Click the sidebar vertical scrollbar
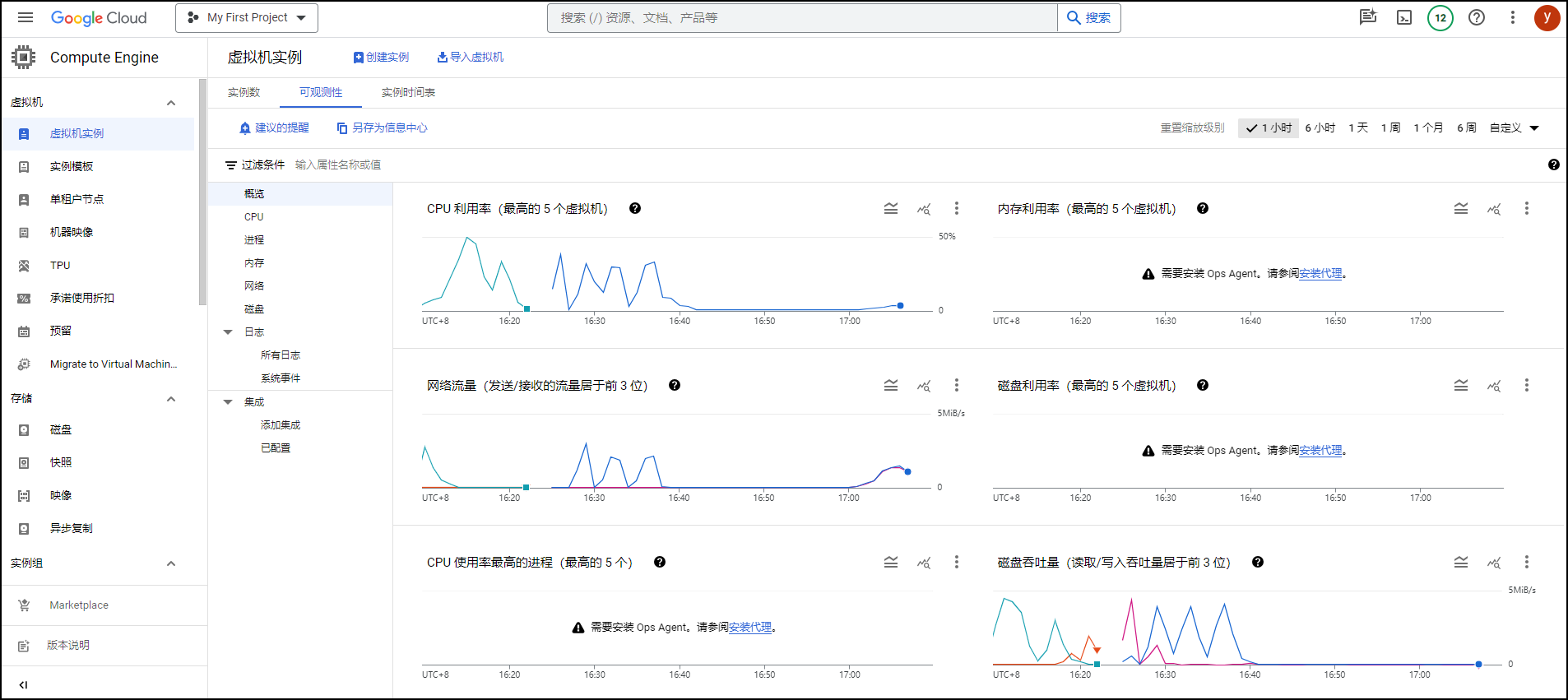Image resolution: width=1568 pixels, height=700 pixels. (x=202, y=192)
